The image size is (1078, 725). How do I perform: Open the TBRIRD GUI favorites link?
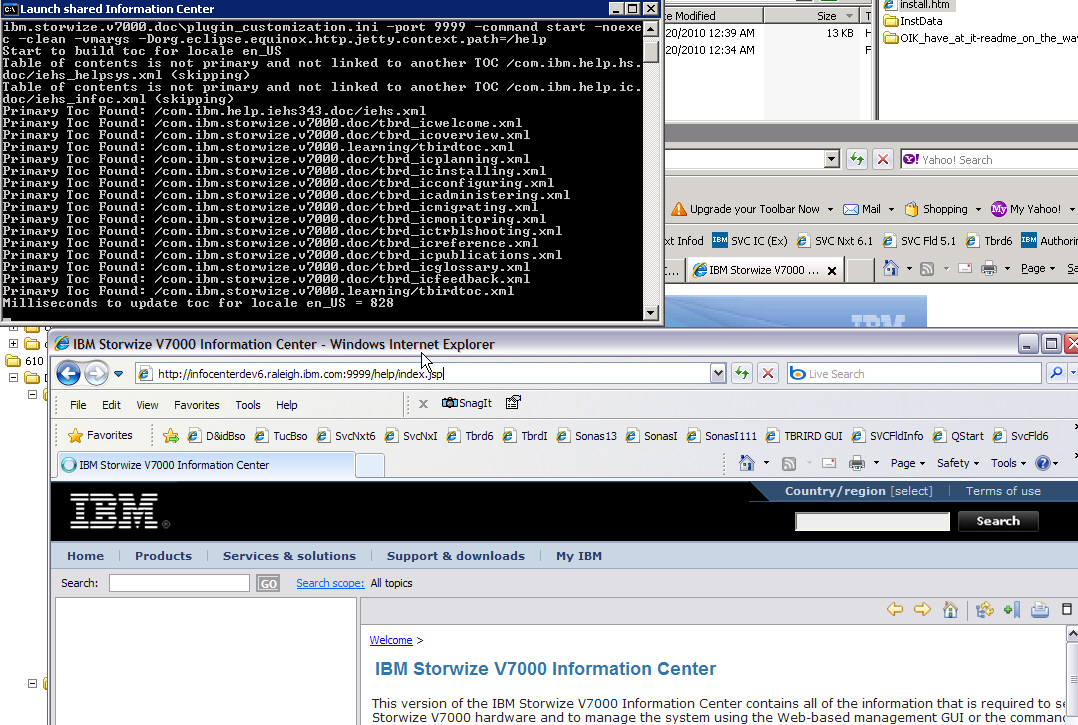804,436
